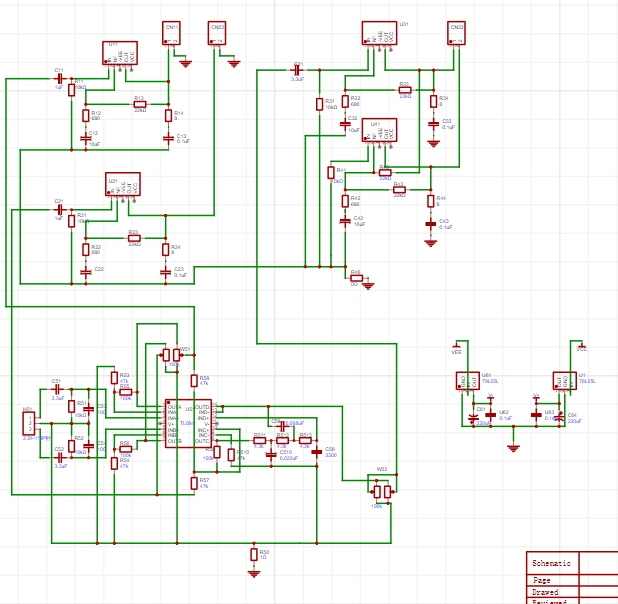This screenshot has width=618, height=604.
Task: Select resistor R31 10kΩ symbol
Action: (320, 104)
